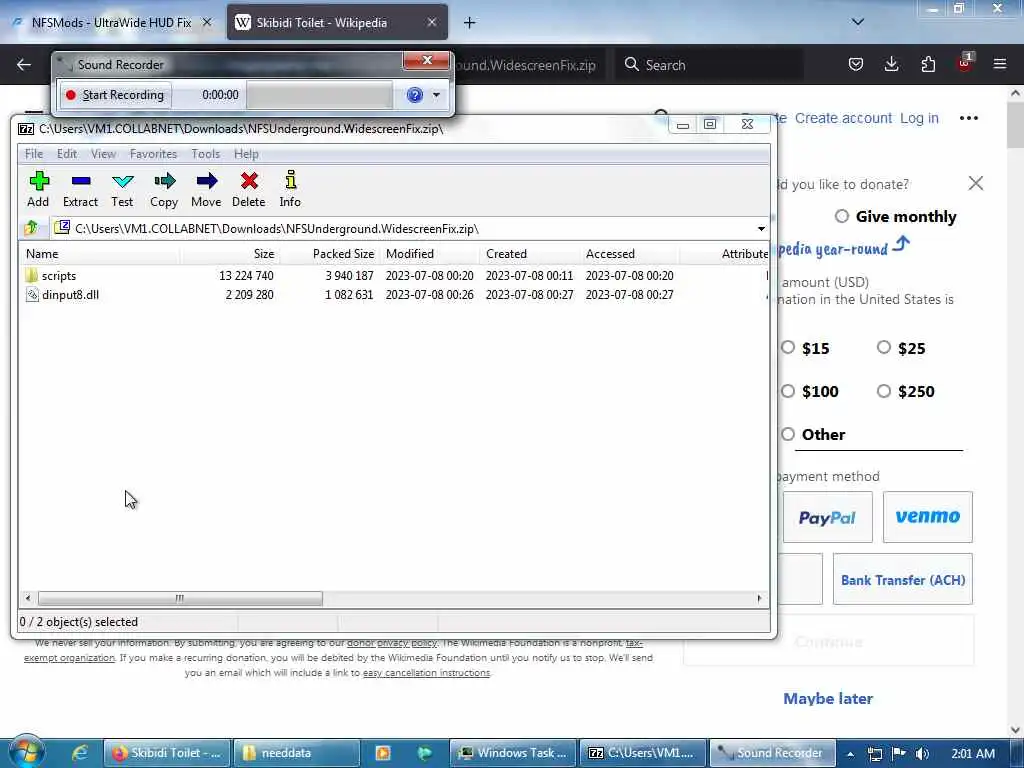1024x768 pixels.
Task: Open the Help menu in 7-Zip
Action: (246, 154)
